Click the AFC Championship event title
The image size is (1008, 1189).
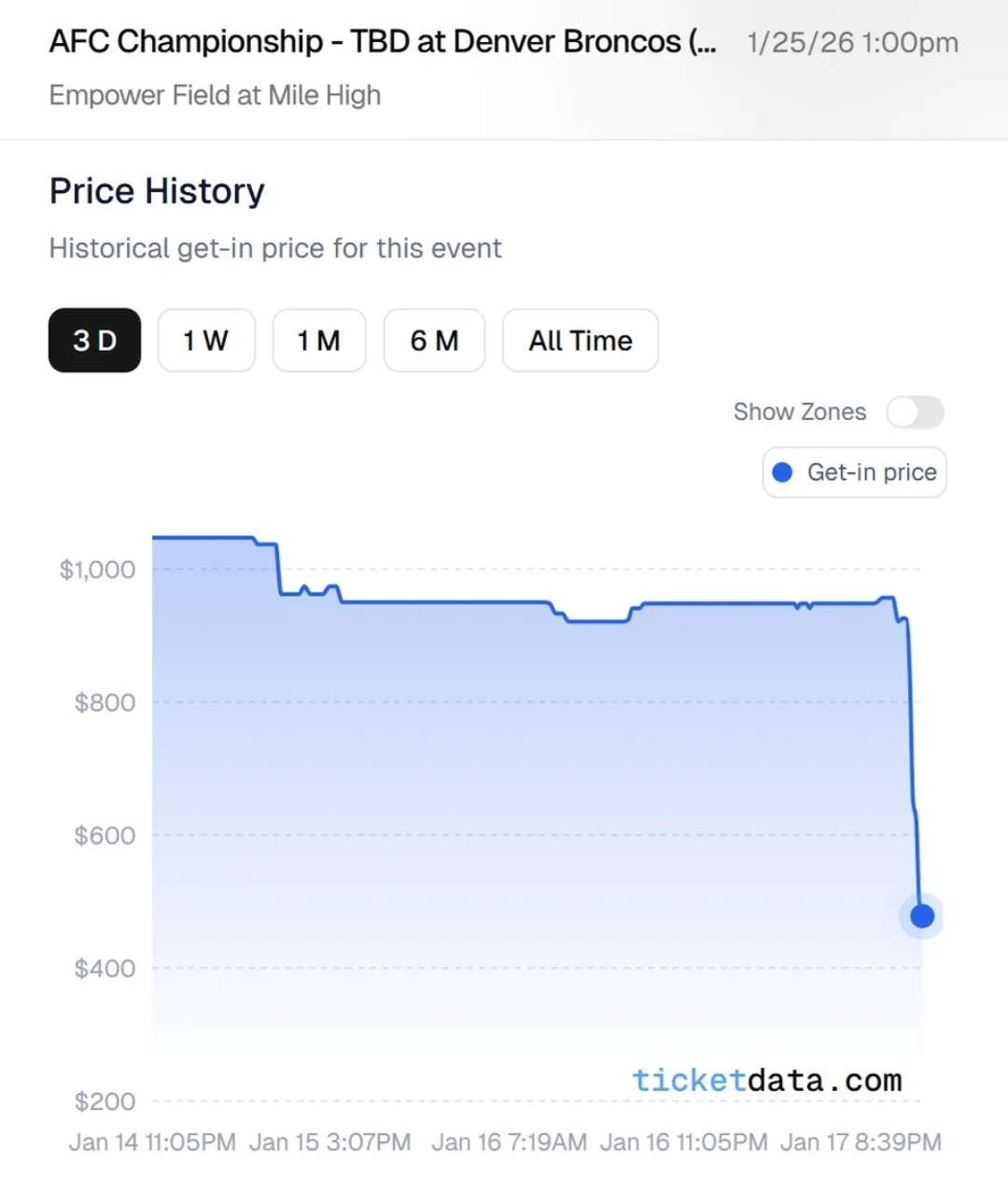pyautogui.click(x=383, y=42)
